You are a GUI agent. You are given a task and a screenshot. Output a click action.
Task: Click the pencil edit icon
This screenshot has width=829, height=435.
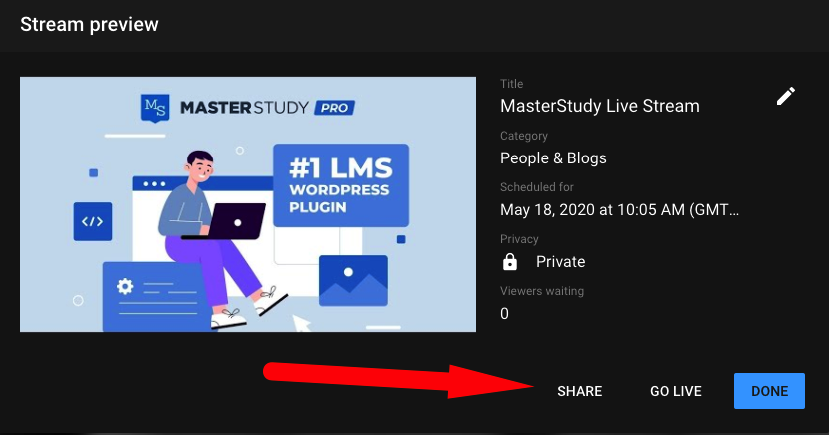pyautogui.click(x=786, y=96)
